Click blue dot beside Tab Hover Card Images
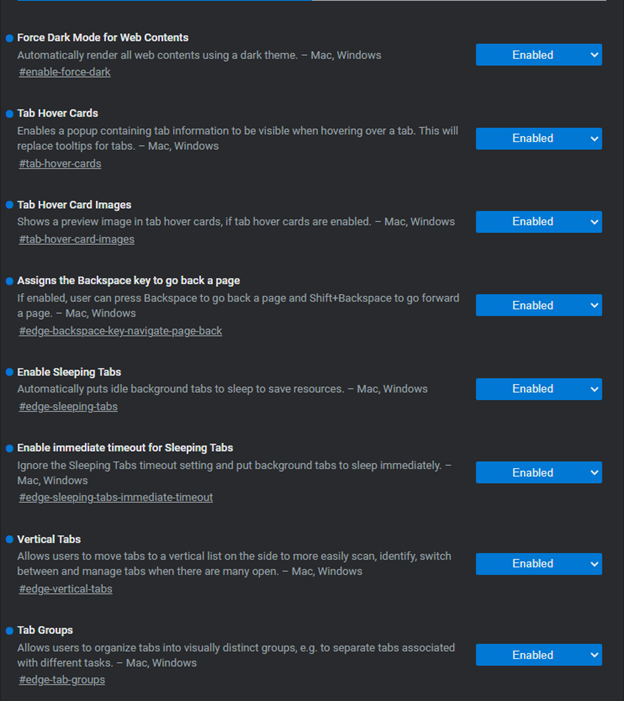This screenshot has width=624, height=701. tap(9, 205)
